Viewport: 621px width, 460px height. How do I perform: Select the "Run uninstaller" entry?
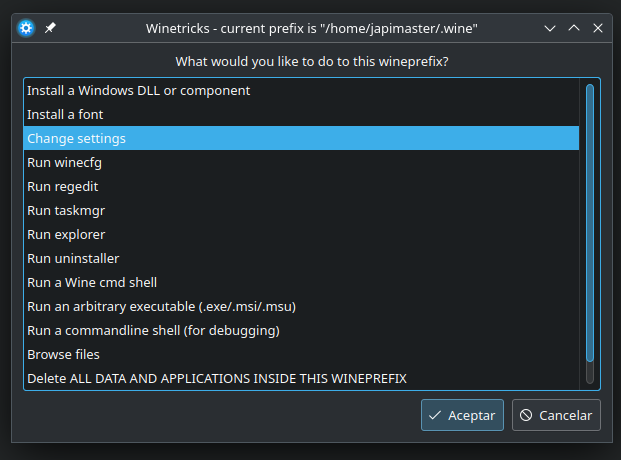73,258
